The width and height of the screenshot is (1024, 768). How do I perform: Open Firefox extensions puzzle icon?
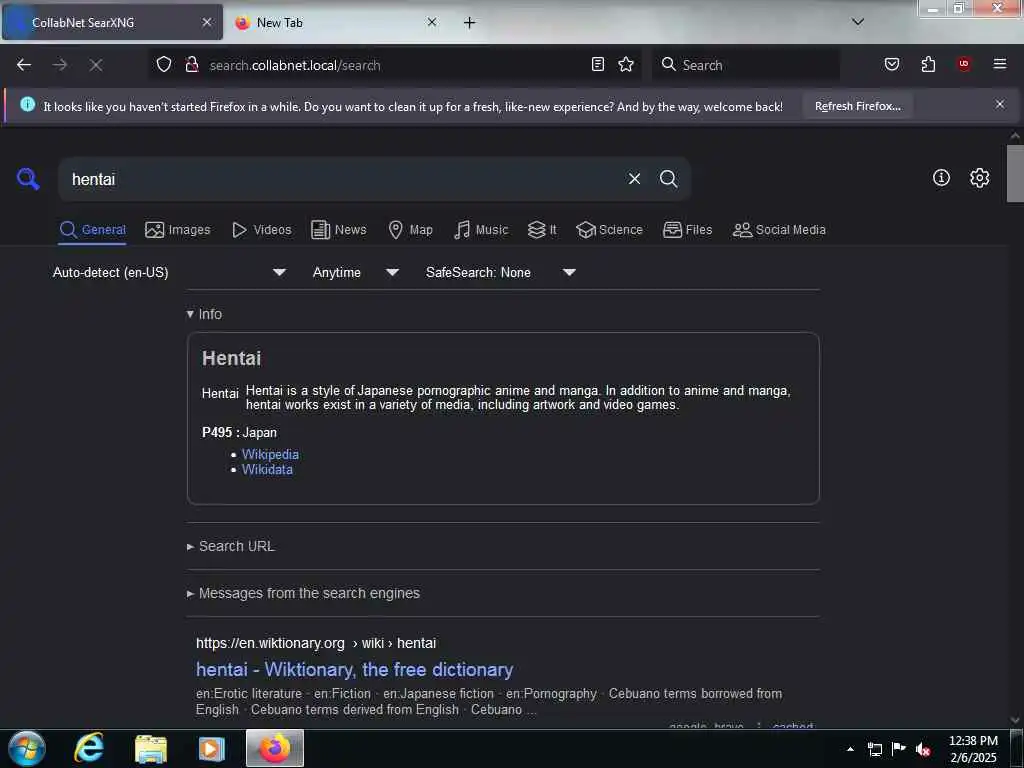pyautogui.click(x=928, y=65)
